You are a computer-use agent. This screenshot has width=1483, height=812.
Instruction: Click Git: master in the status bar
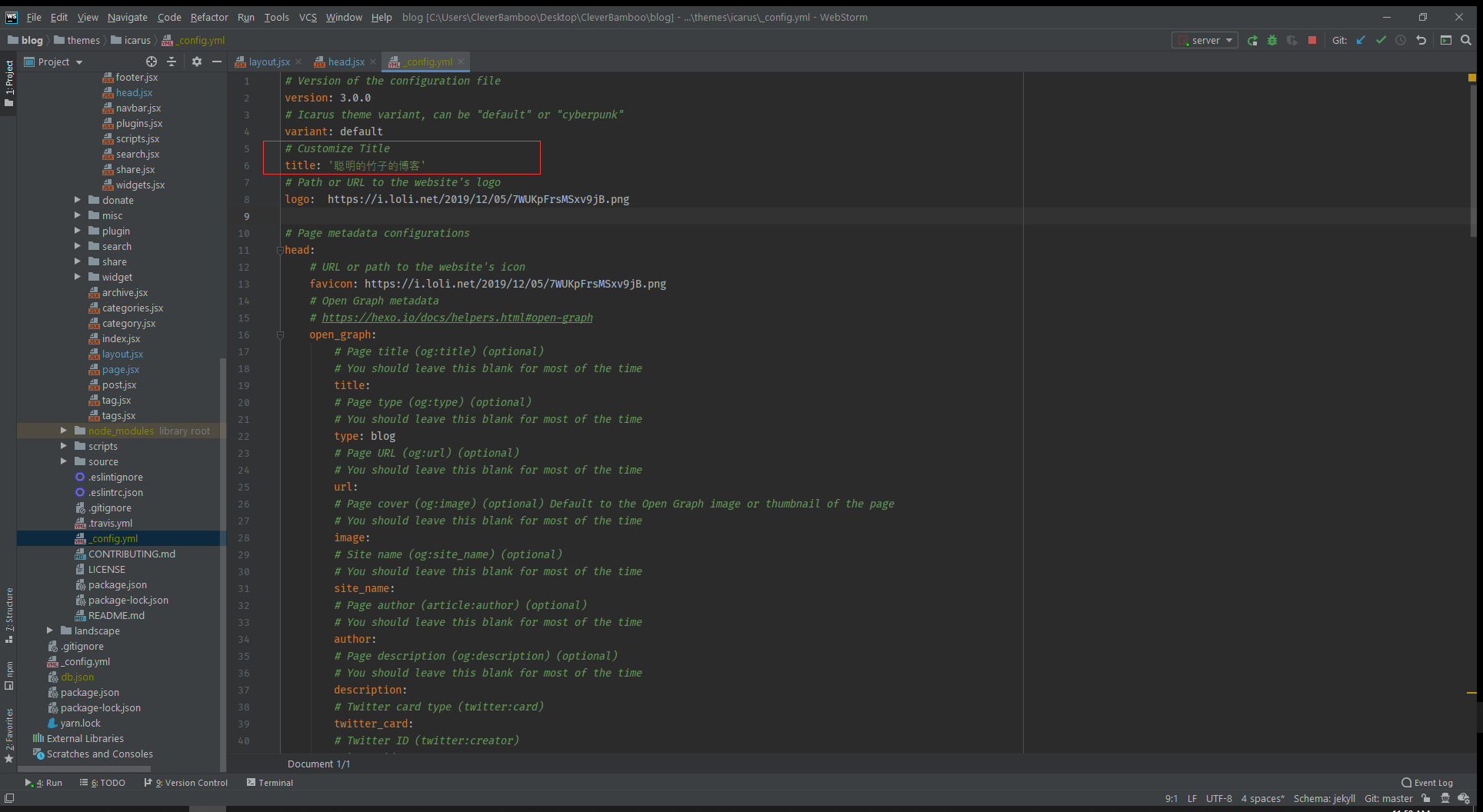(1388, 798)
